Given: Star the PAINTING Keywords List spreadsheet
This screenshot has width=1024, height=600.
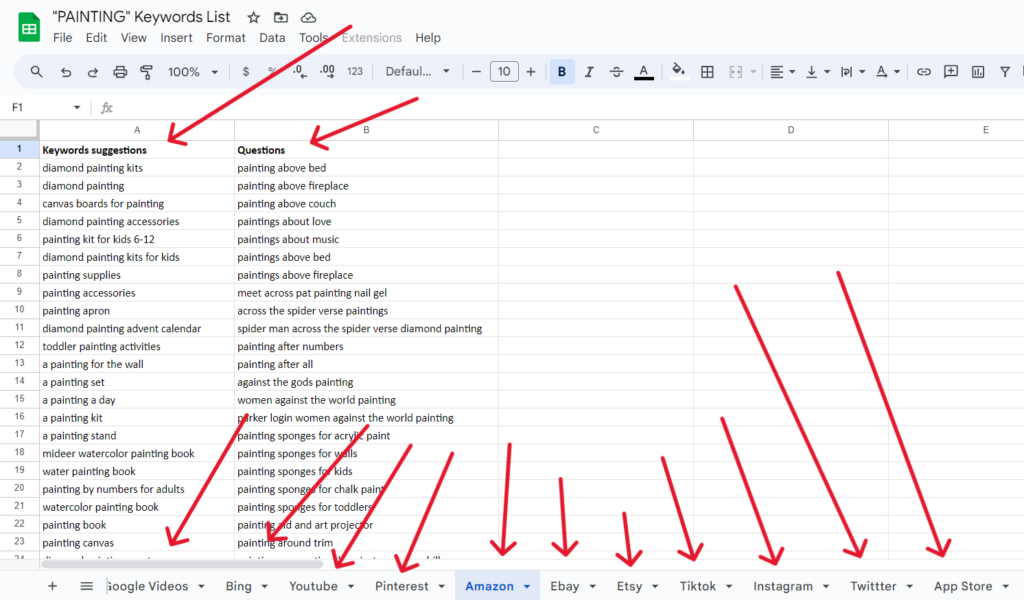Looking at the screenshot, I should point(253,16).
